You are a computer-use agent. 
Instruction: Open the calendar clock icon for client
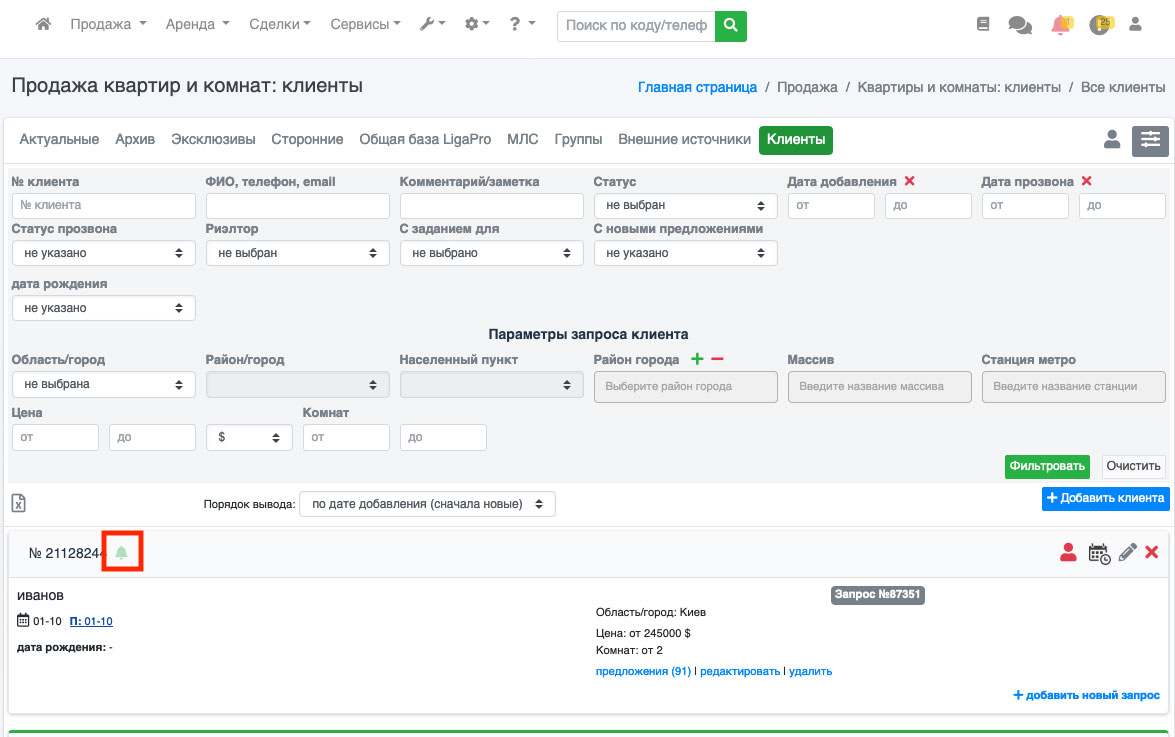(x=1099, y=553)
